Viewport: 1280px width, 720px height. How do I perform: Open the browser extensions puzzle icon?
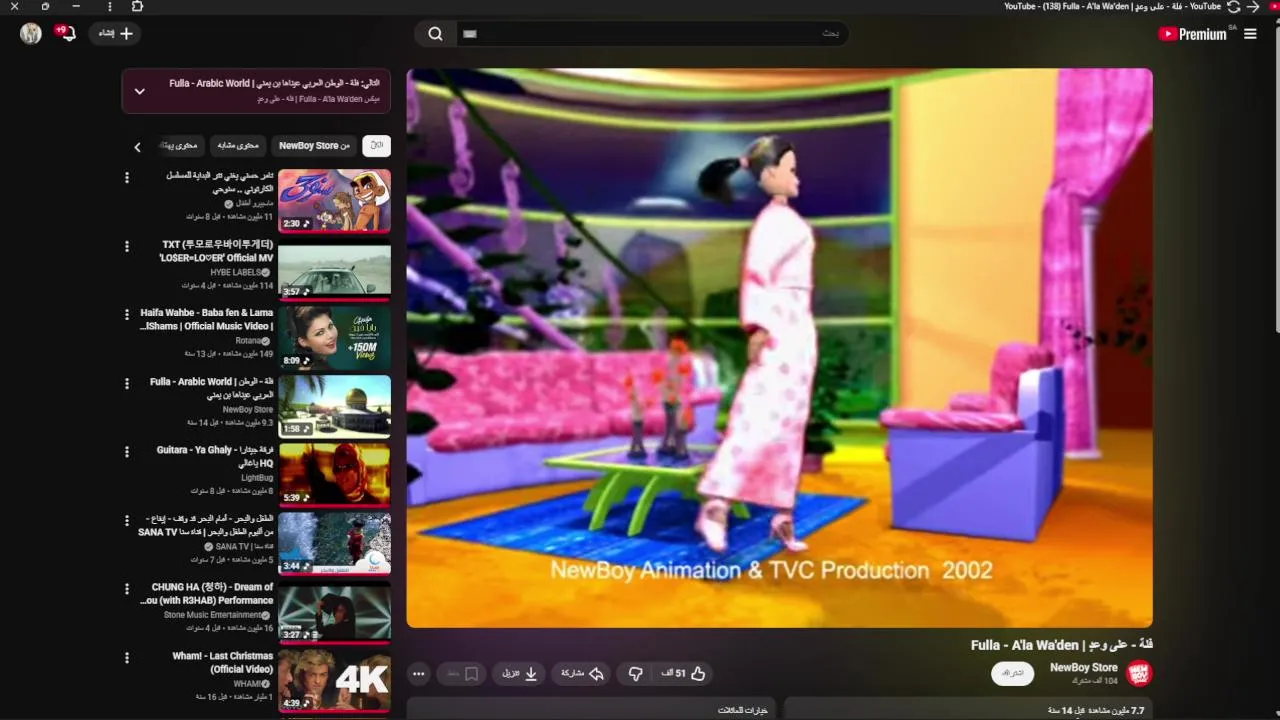(137, 6)
